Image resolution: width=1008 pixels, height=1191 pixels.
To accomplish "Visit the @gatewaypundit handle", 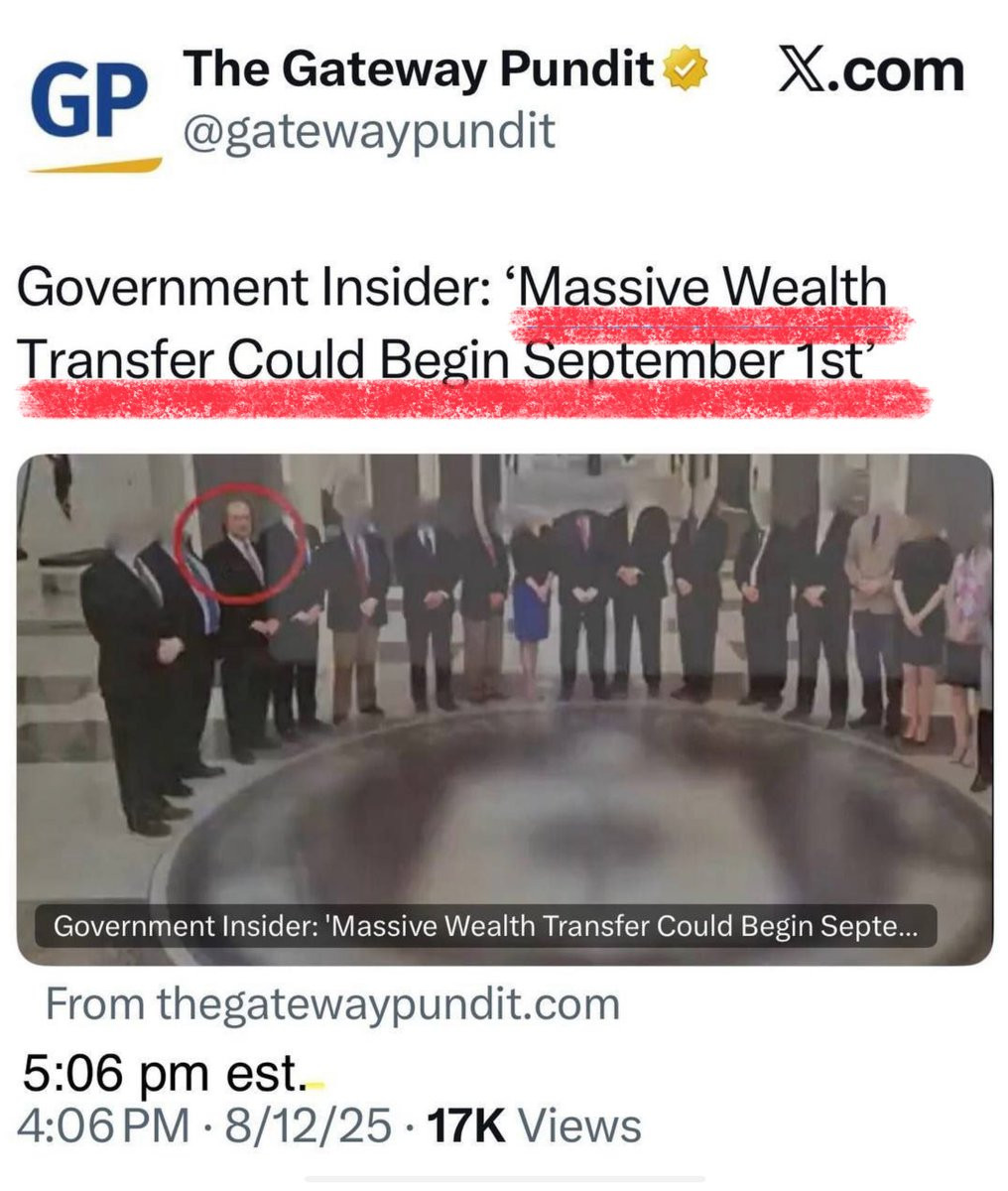I will coord(369,131).
